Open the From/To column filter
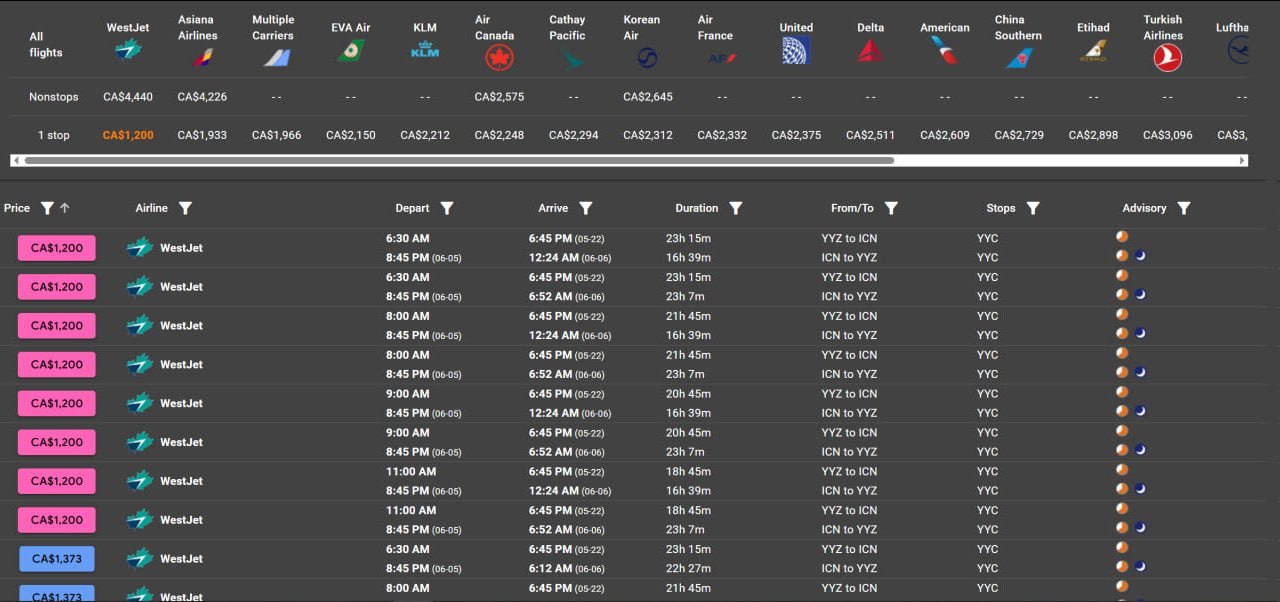This screenshot has width=1280, height=602. click(x=891, y=208)
